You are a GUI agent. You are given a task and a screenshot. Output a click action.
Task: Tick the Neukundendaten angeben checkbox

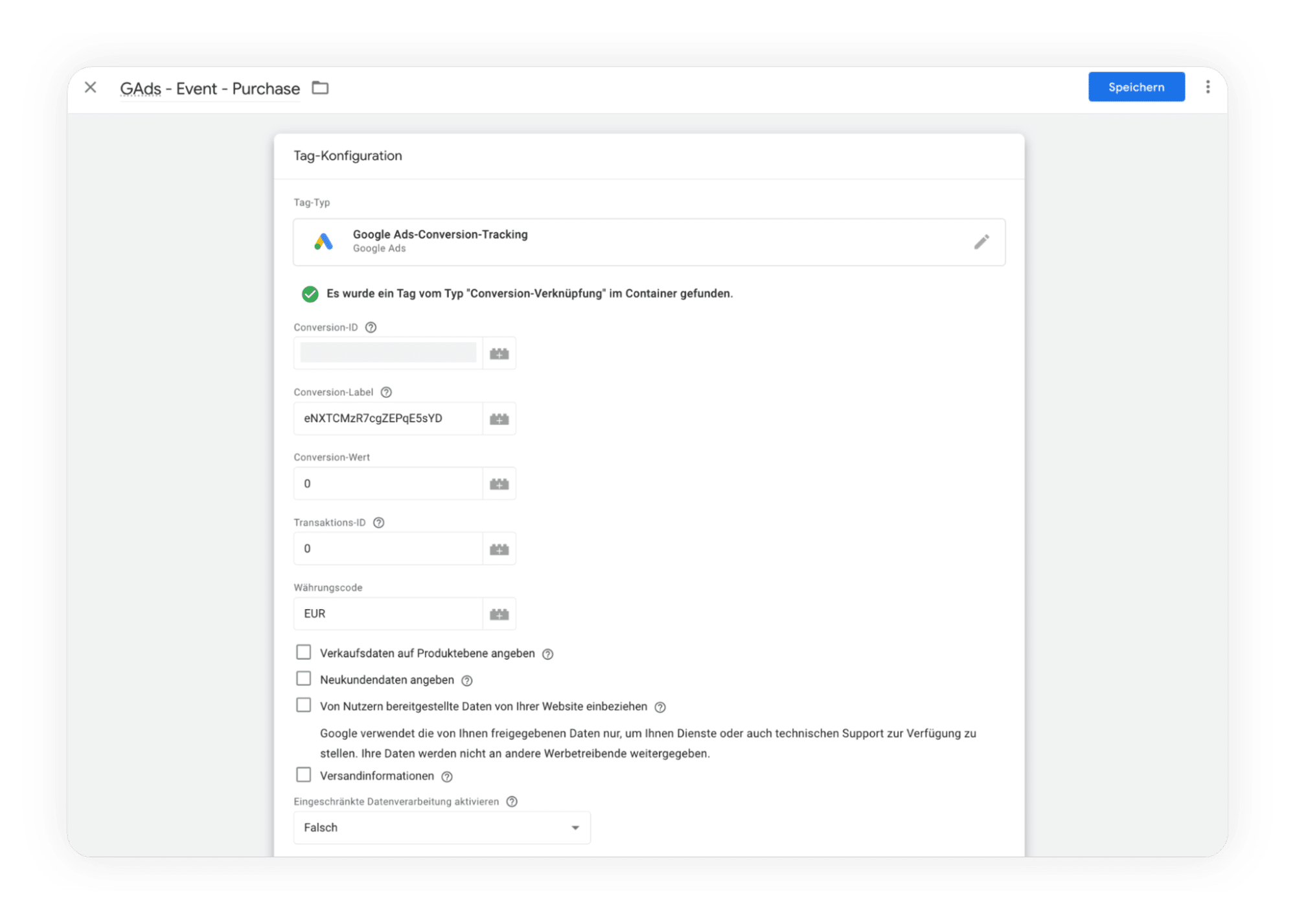pyautogui.click(x=303, y=678)
